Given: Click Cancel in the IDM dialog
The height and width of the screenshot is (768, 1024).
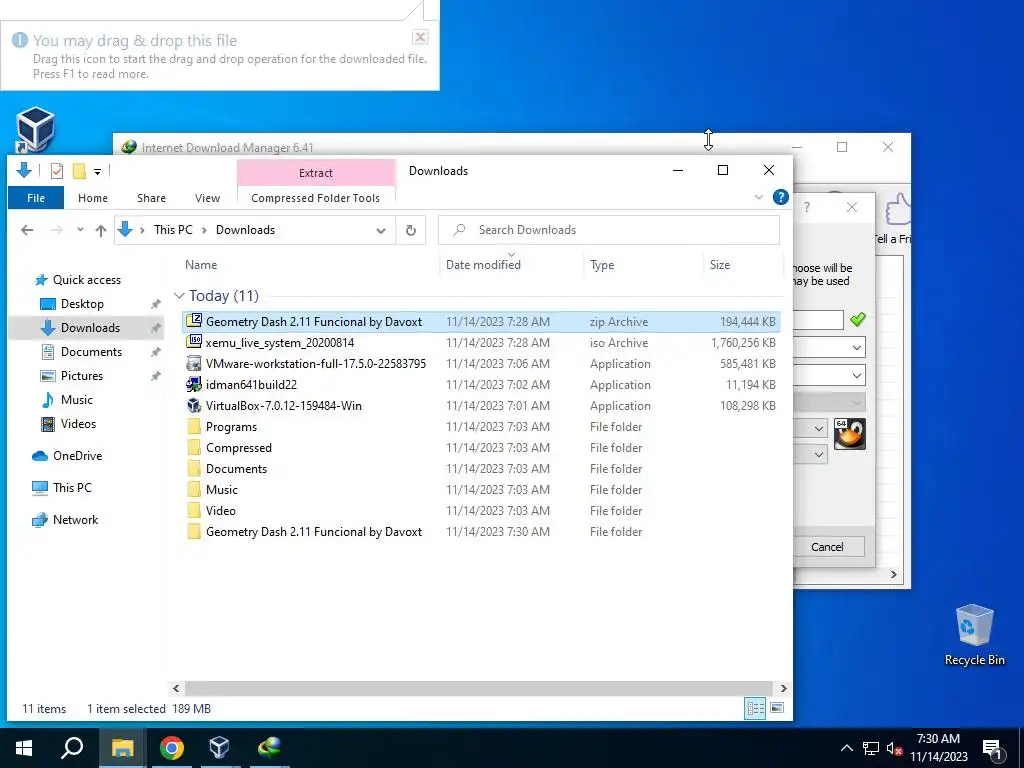Looking at the screenshot, I should pyautogui.click(x=828, y=547).
